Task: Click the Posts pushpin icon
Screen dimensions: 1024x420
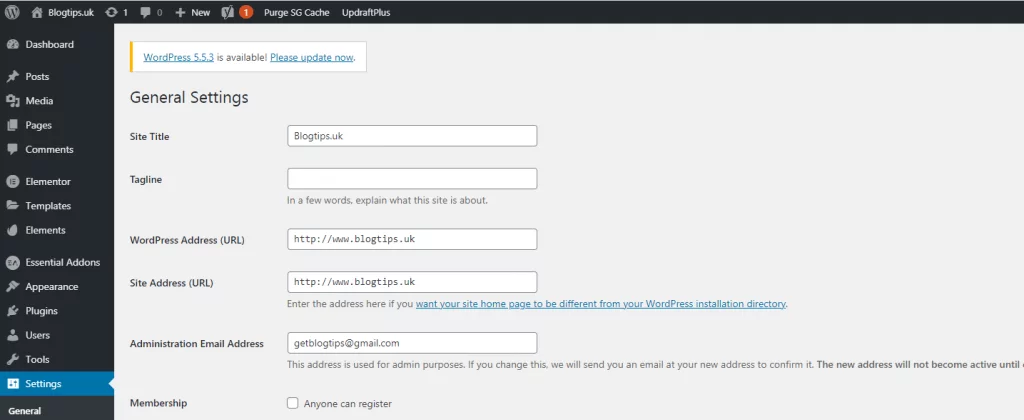Action: point(12,76)
